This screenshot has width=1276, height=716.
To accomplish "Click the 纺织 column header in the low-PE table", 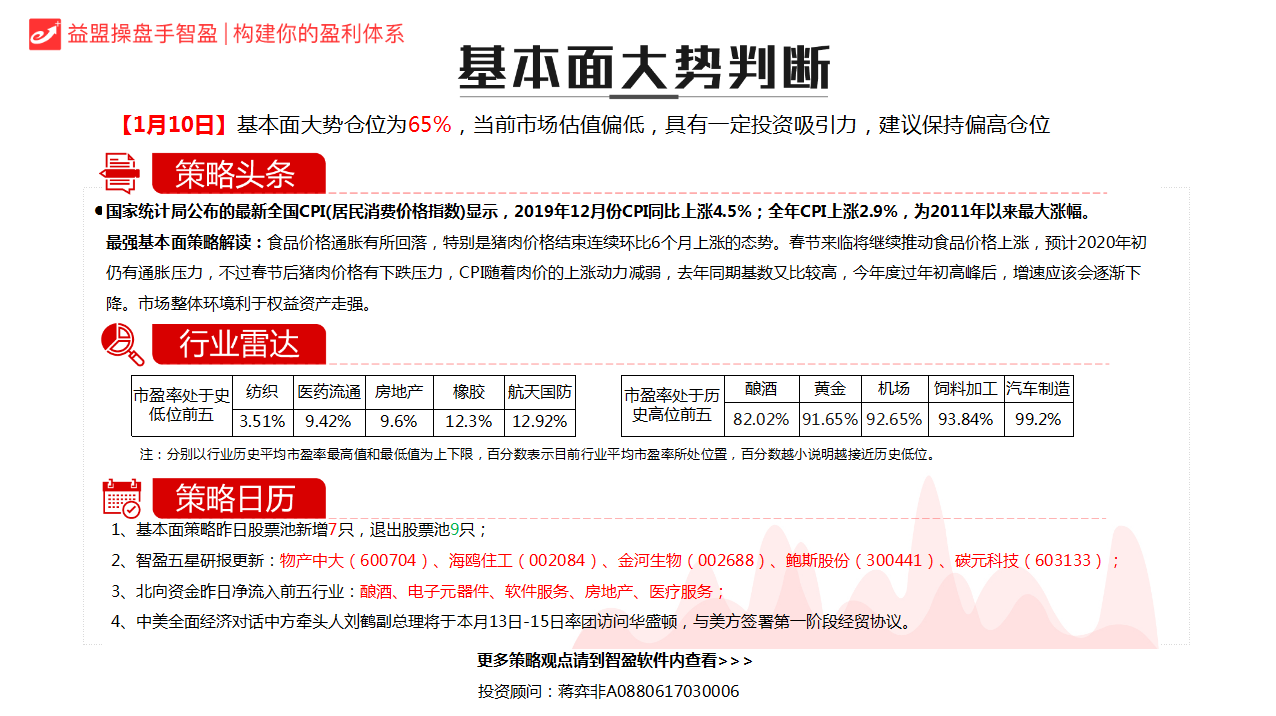I will coord(262,392).
